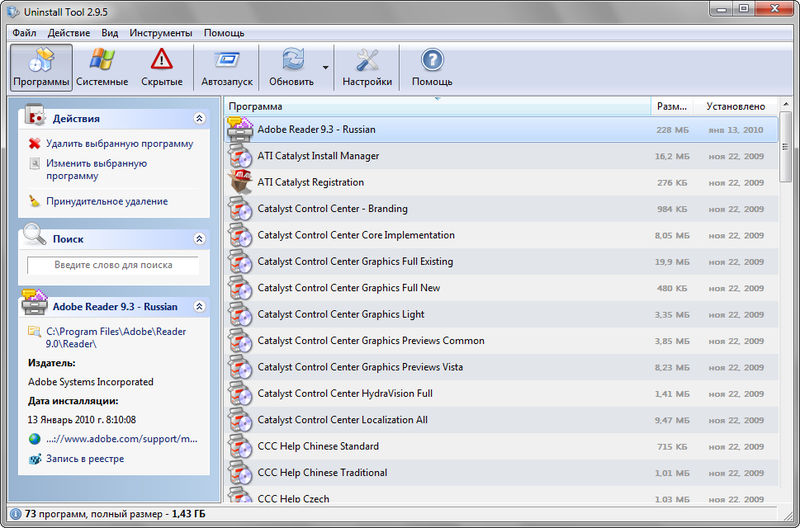Collapse the Действия panel

(199, 118)
